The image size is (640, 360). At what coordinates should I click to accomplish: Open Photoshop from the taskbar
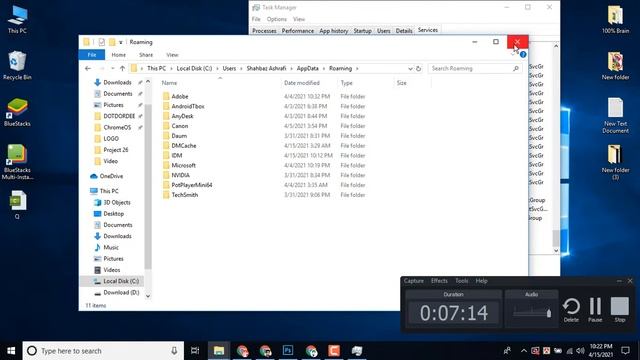tap(288, 351)
